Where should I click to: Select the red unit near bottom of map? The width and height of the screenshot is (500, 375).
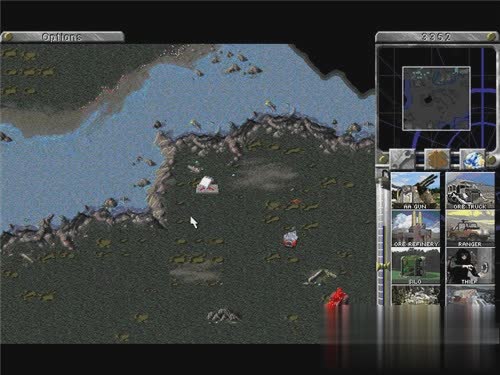(x=337, y=297)
